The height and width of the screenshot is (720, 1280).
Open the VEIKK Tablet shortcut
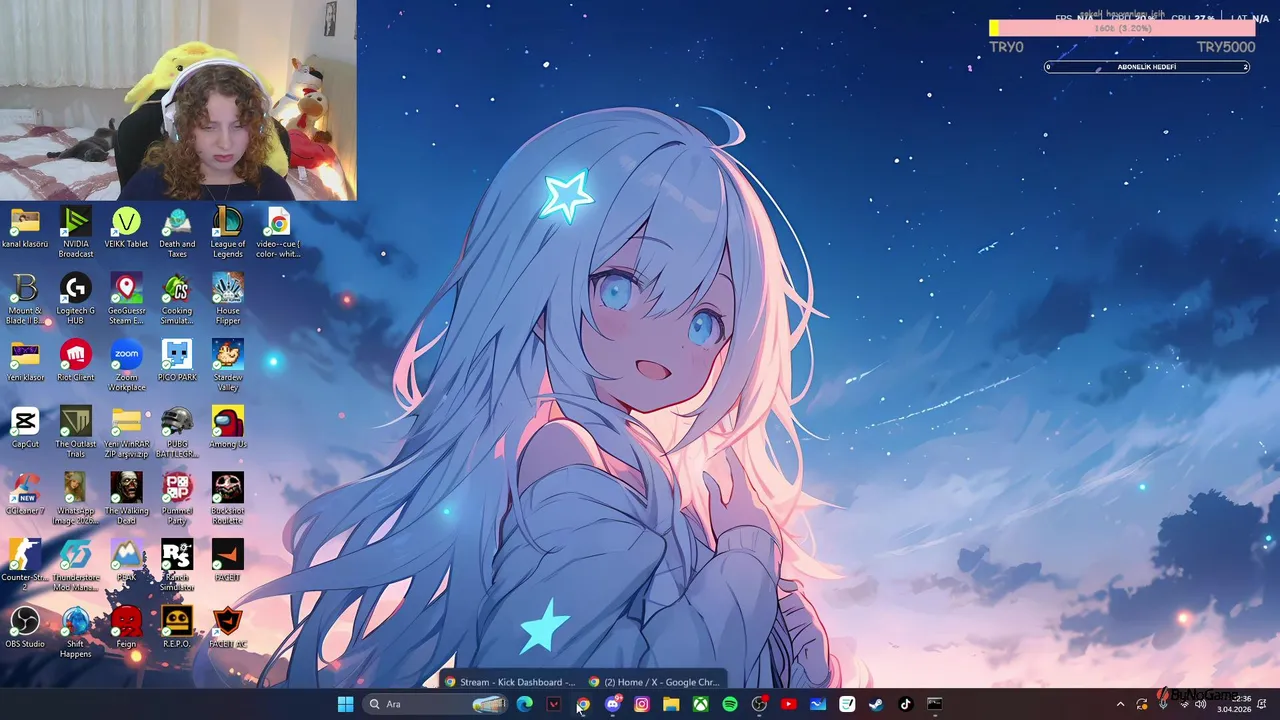tap(126, 229)
